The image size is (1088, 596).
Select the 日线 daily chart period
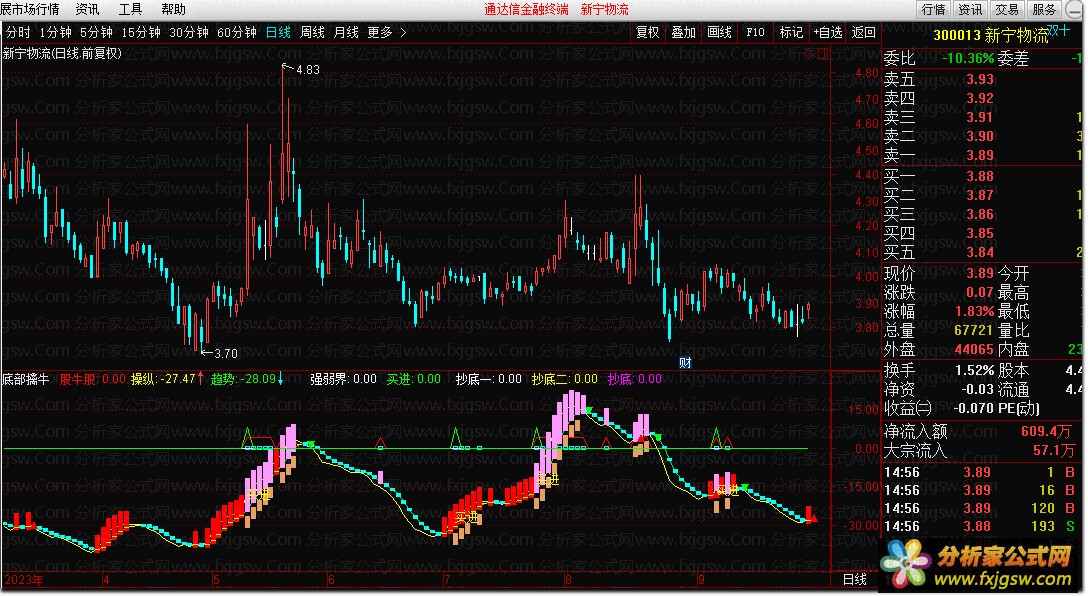(278, 32)
